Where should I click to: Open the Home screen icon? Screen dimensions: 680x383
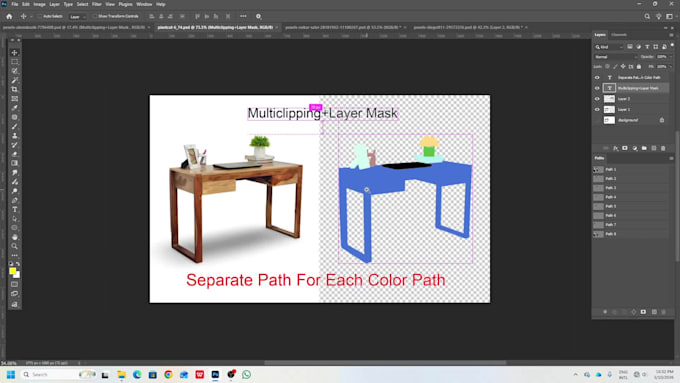(x=9, y=16)
